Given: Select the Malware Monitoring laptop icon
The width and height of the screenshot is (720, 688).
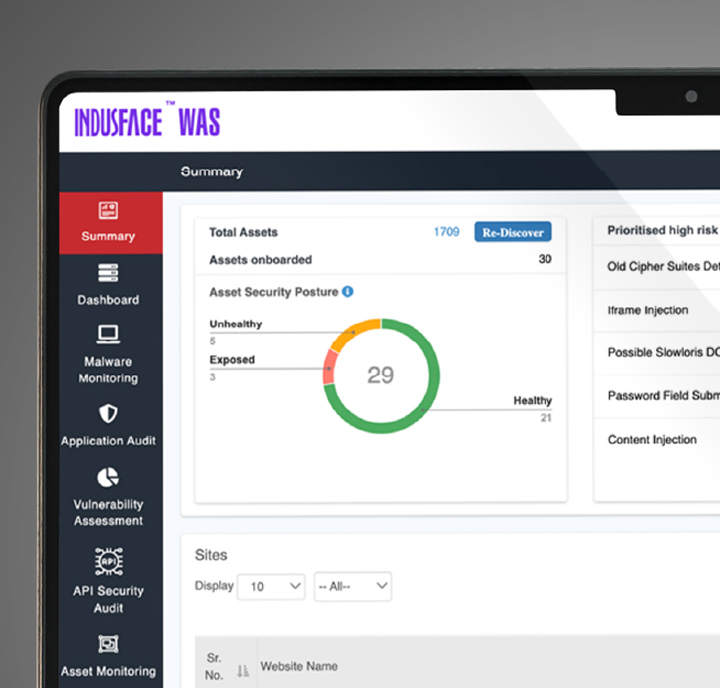Looking at the screenshot, I should click(x=108, y=334).
